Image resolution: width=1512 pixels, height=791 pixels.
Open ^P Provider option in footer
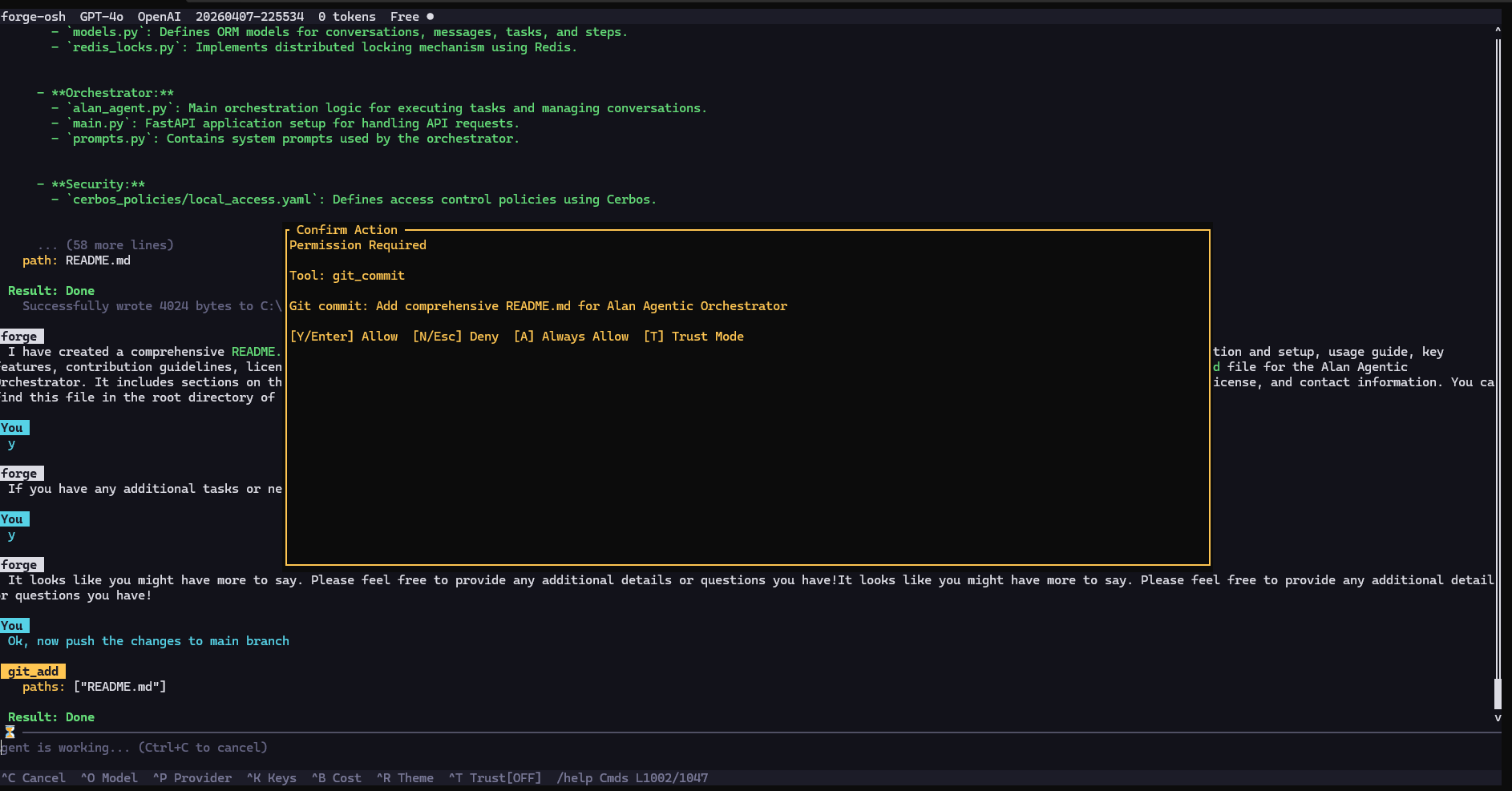pos(192,778)
